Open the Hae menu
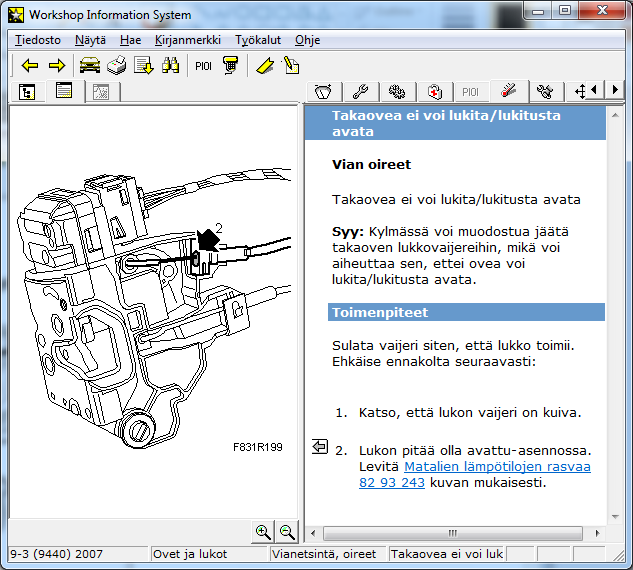The image size is (633, 570). [130, 40]
